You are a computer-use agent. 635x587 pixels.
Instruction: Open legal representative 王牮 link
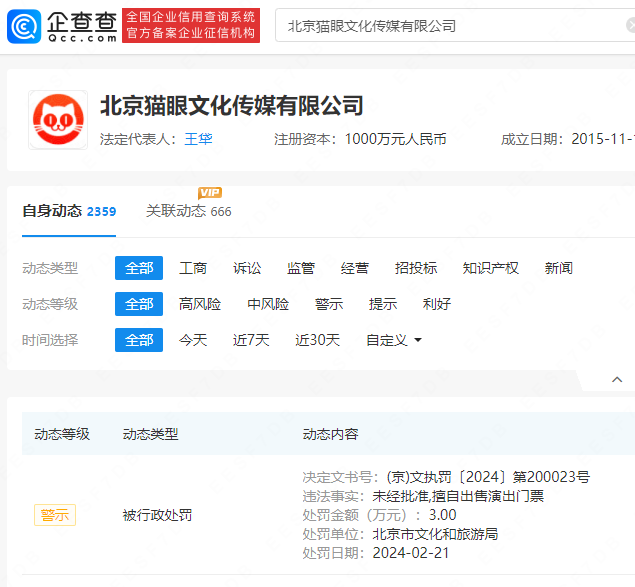(x=198, y=139)
